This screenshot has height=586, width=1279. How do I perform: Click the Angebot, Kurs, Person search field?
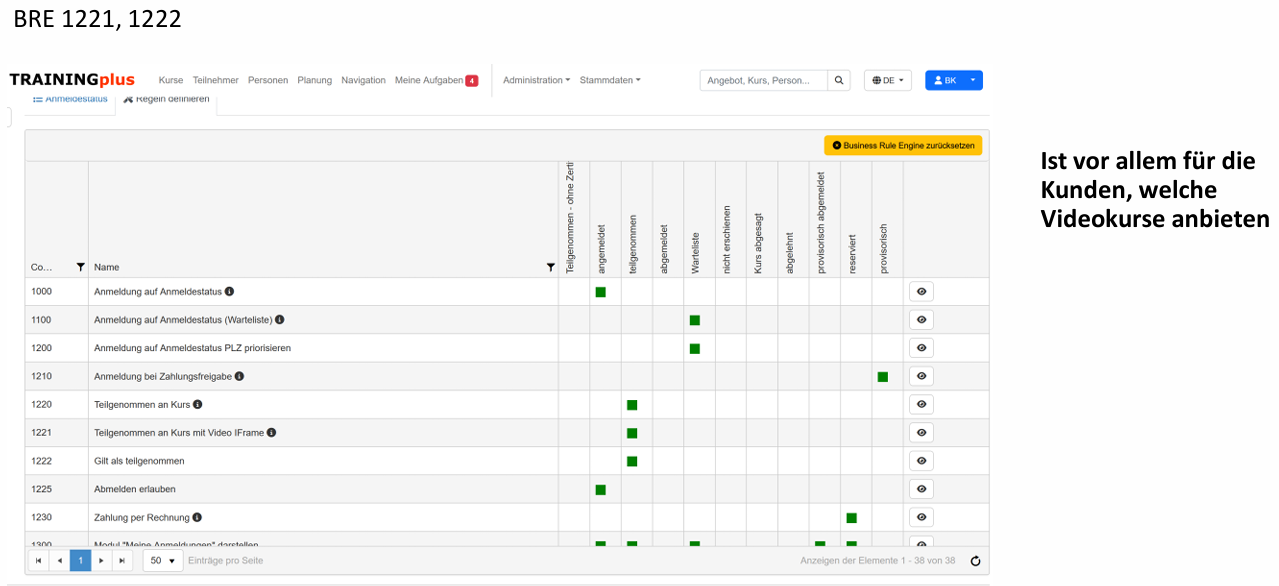763,80
